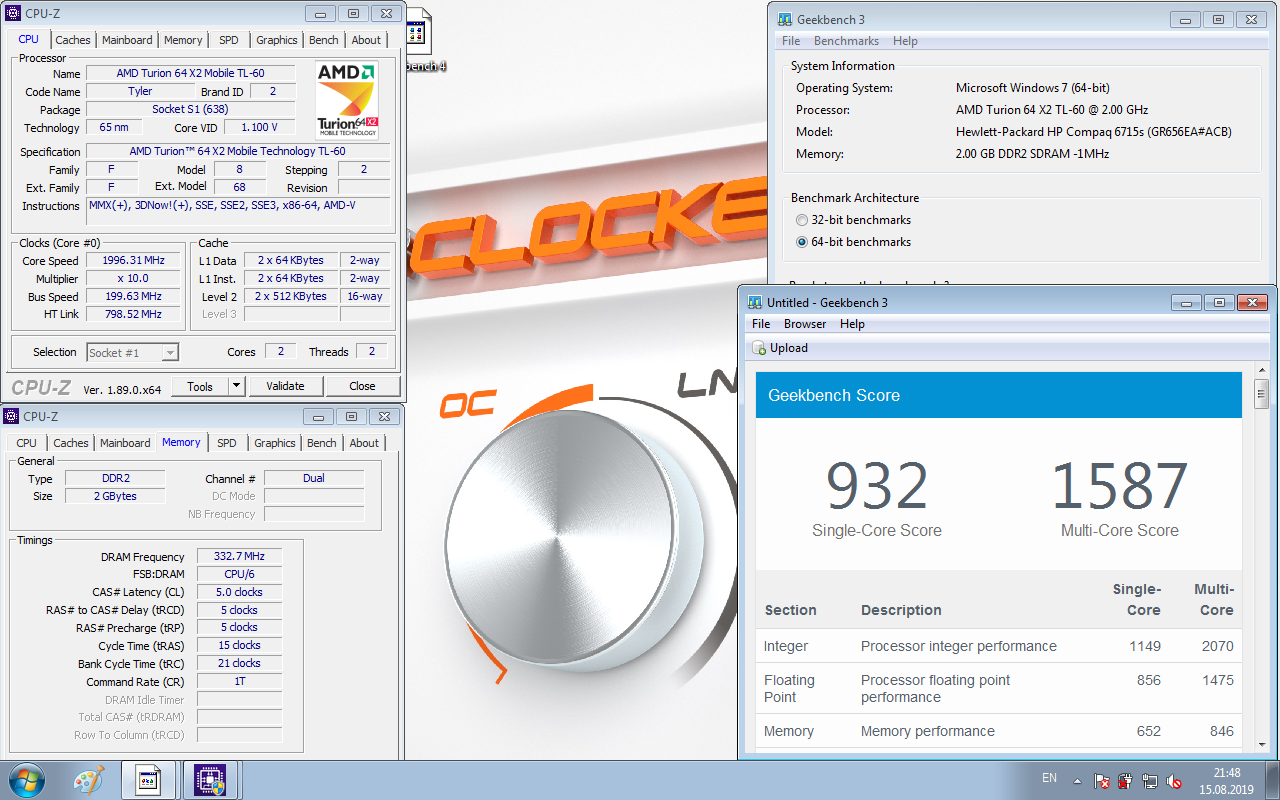Open Help menu in Untitled Geekbench window
The height and width of the screenshot is (800, 1280).
(x=852, y=324)
